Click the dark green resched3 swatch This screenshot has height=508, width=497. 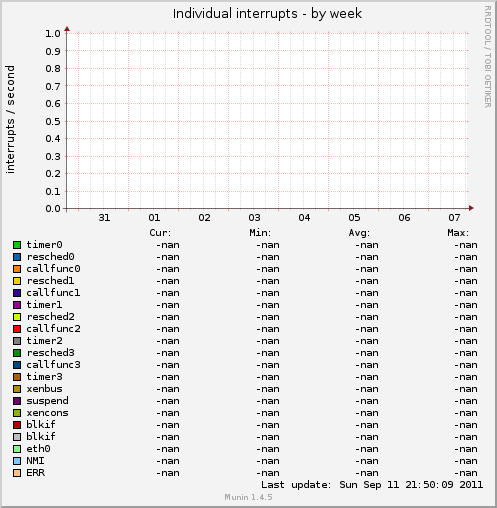(x=17, y=353)
